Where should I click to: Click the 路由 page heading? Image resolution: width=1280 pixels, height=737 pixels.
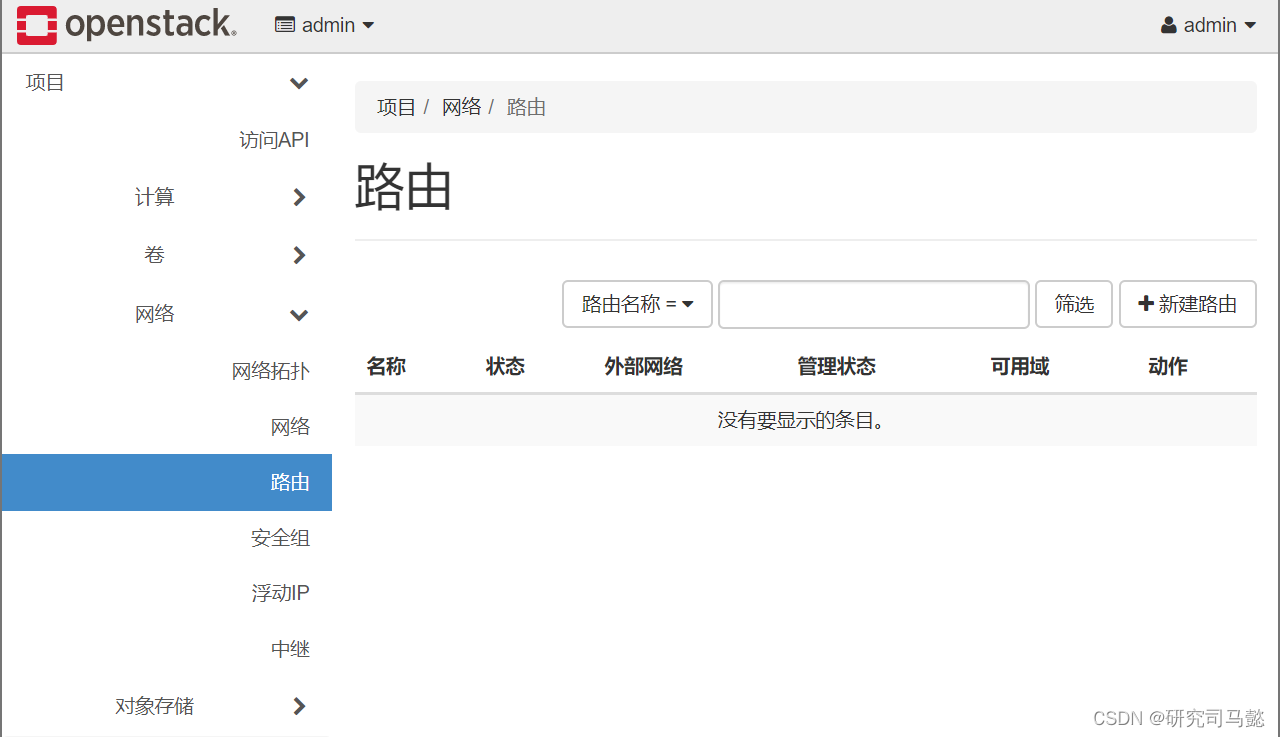click(x=404, y=187)
